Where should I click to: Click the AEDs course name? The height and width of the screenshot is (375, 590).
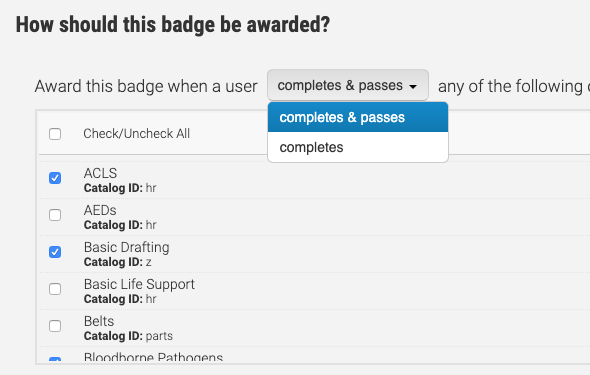(100, 210)
